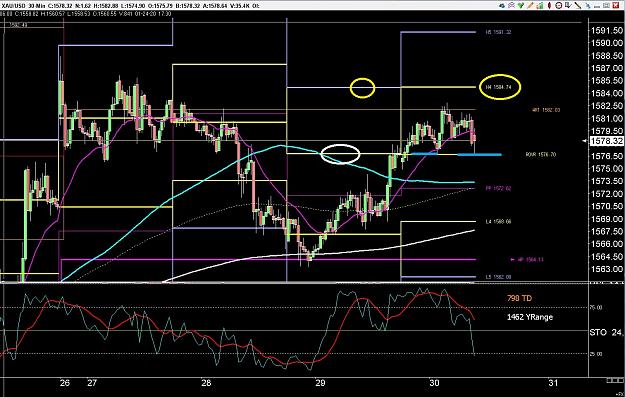625x397 pixels.
Task: Click the 1591.50 price axis label
Action: point(607,31)
